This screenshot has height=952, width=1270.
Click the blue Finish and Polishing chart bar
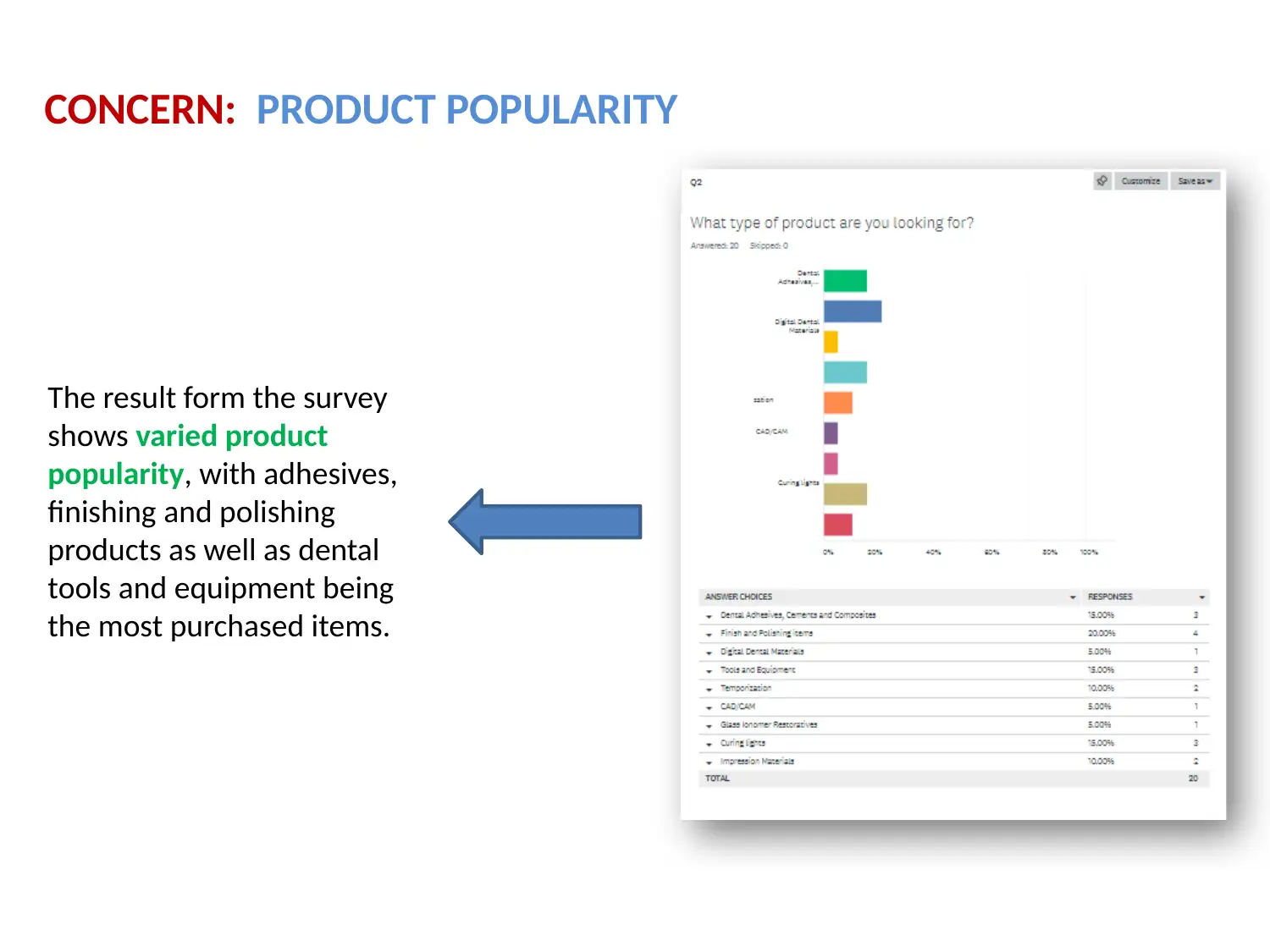point(853,311)
